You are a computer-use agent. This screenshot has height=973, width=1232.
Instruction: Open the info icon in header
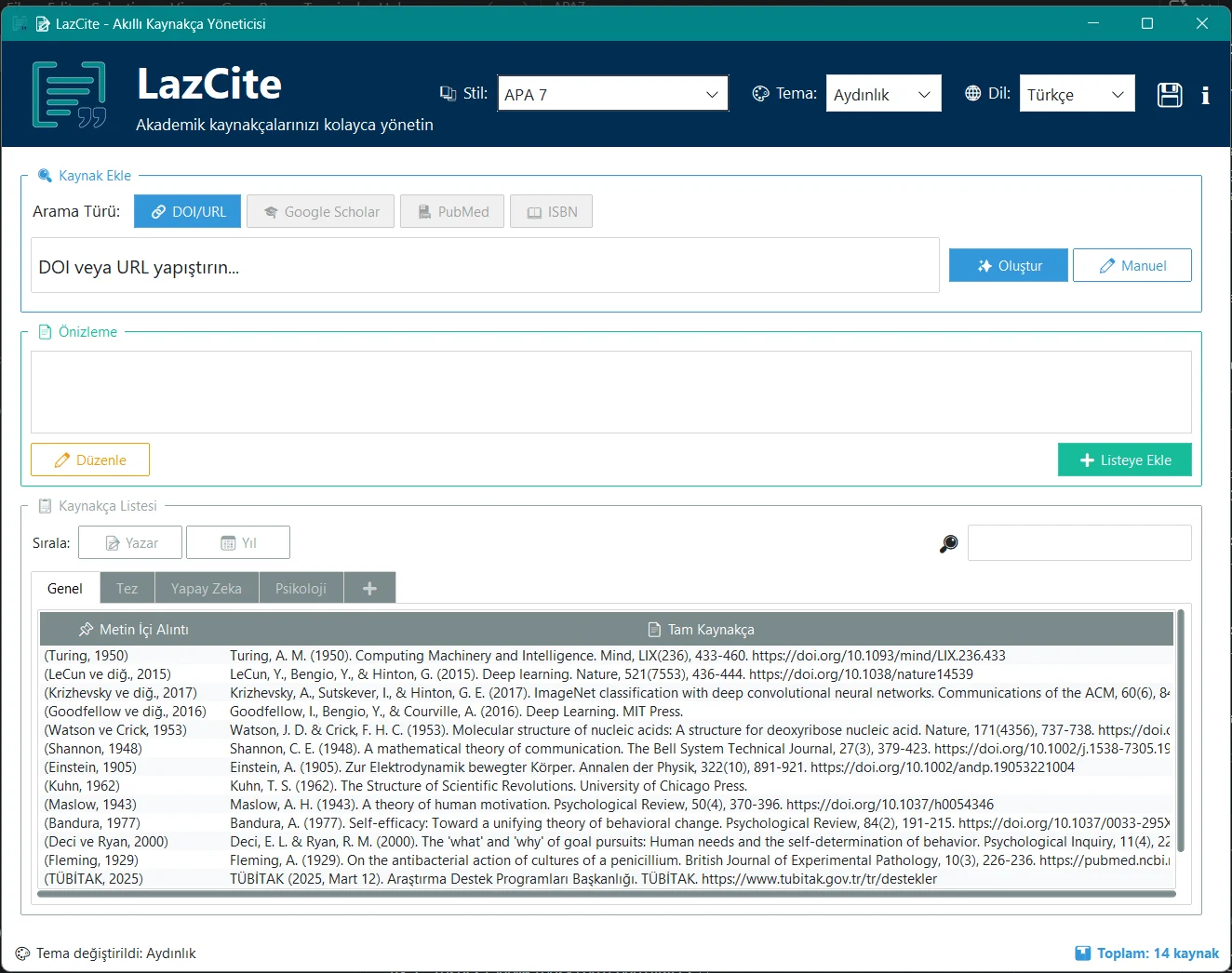pos(1205,95)
